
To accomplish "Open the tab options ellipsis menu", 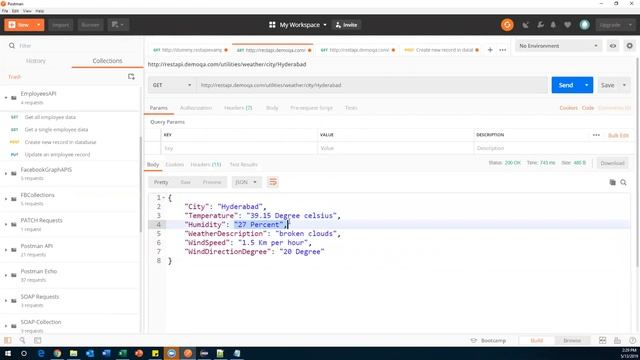I will click(x=502, y=50).
